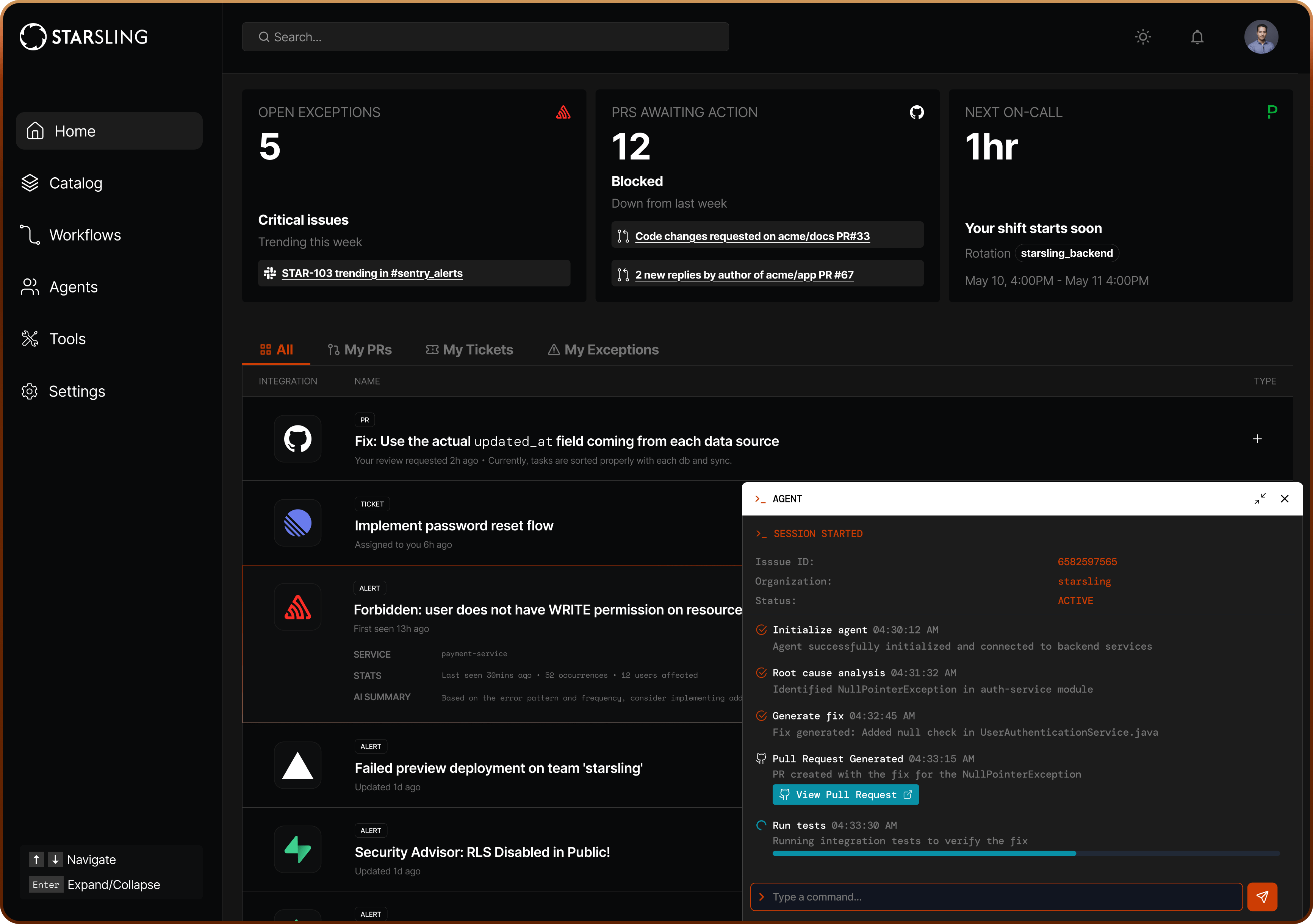Toggle light/dark theme sun icon
Image resolution: width=1313 pixels, height=924 pixels.
click(1142, 37)
